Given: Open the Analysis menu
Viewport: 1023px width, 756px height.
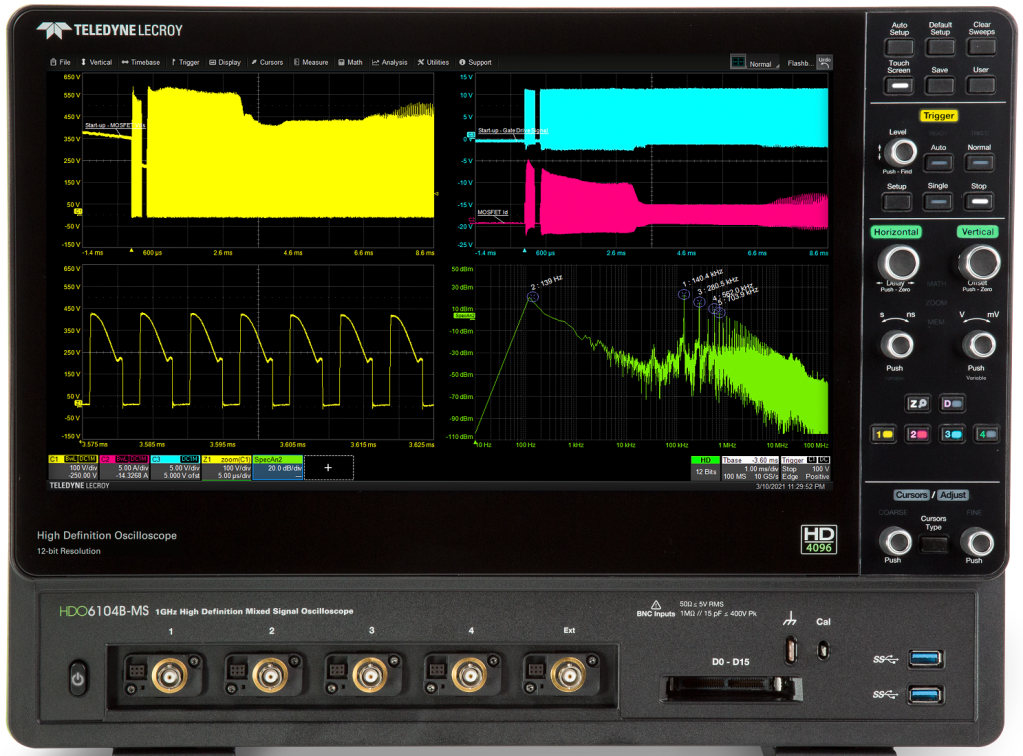Looking at the screenshot, I should tap(389, 63).
